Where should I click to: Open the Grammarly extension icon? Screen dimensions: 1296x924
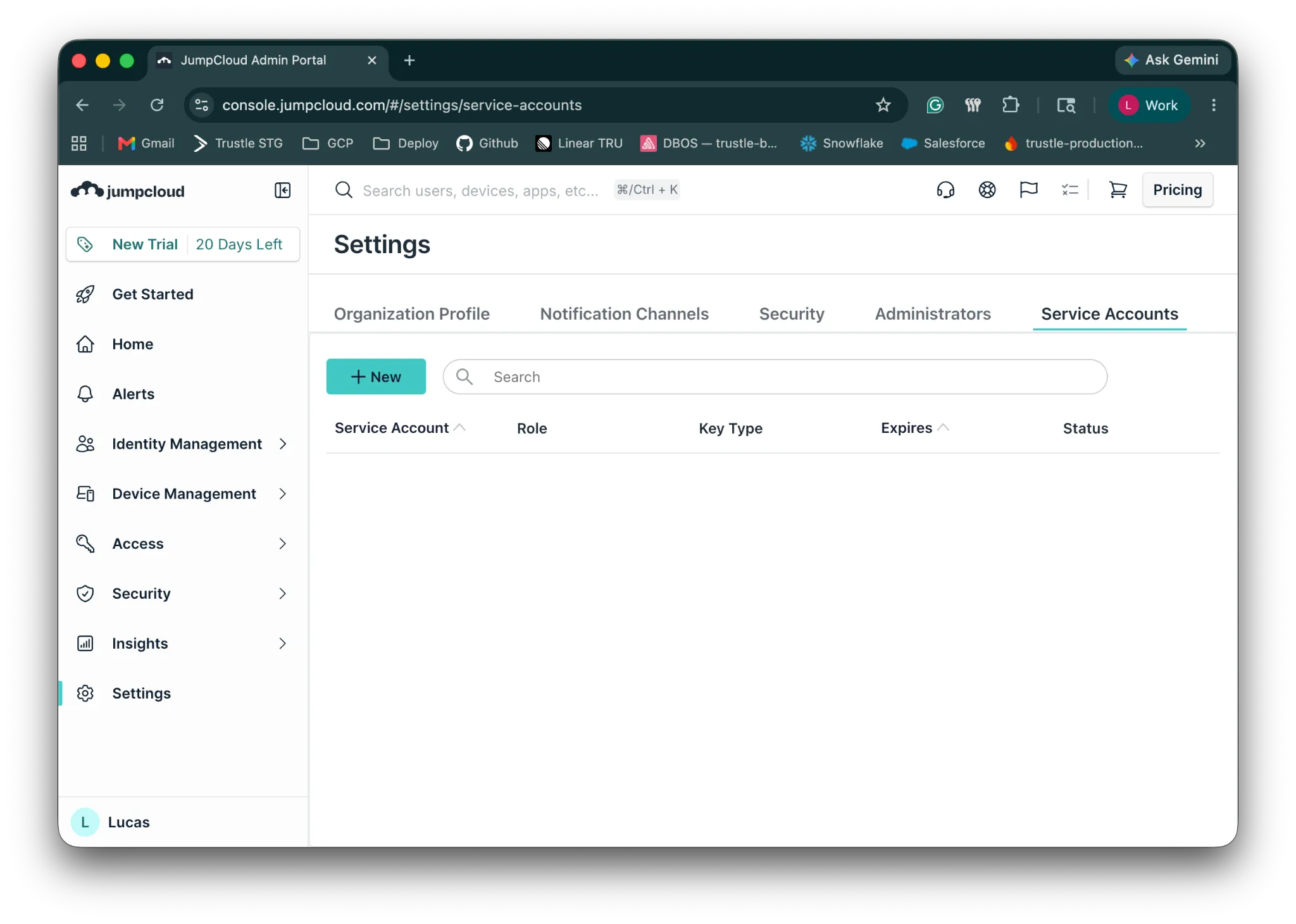[935, 105]
